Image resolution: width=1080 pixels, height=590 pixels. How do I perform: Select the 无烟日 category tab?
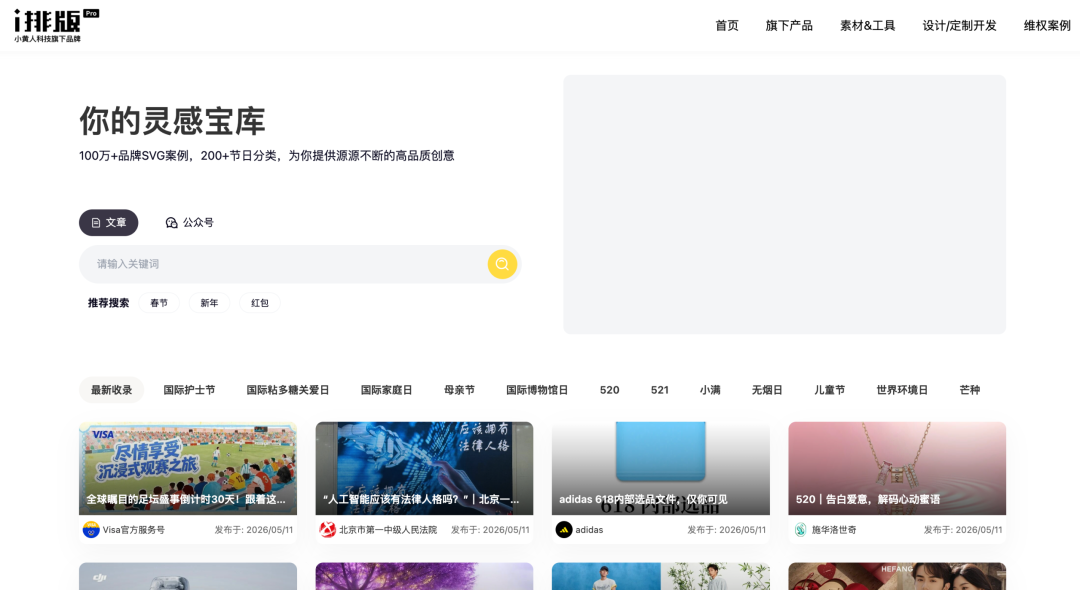point(767,390)
